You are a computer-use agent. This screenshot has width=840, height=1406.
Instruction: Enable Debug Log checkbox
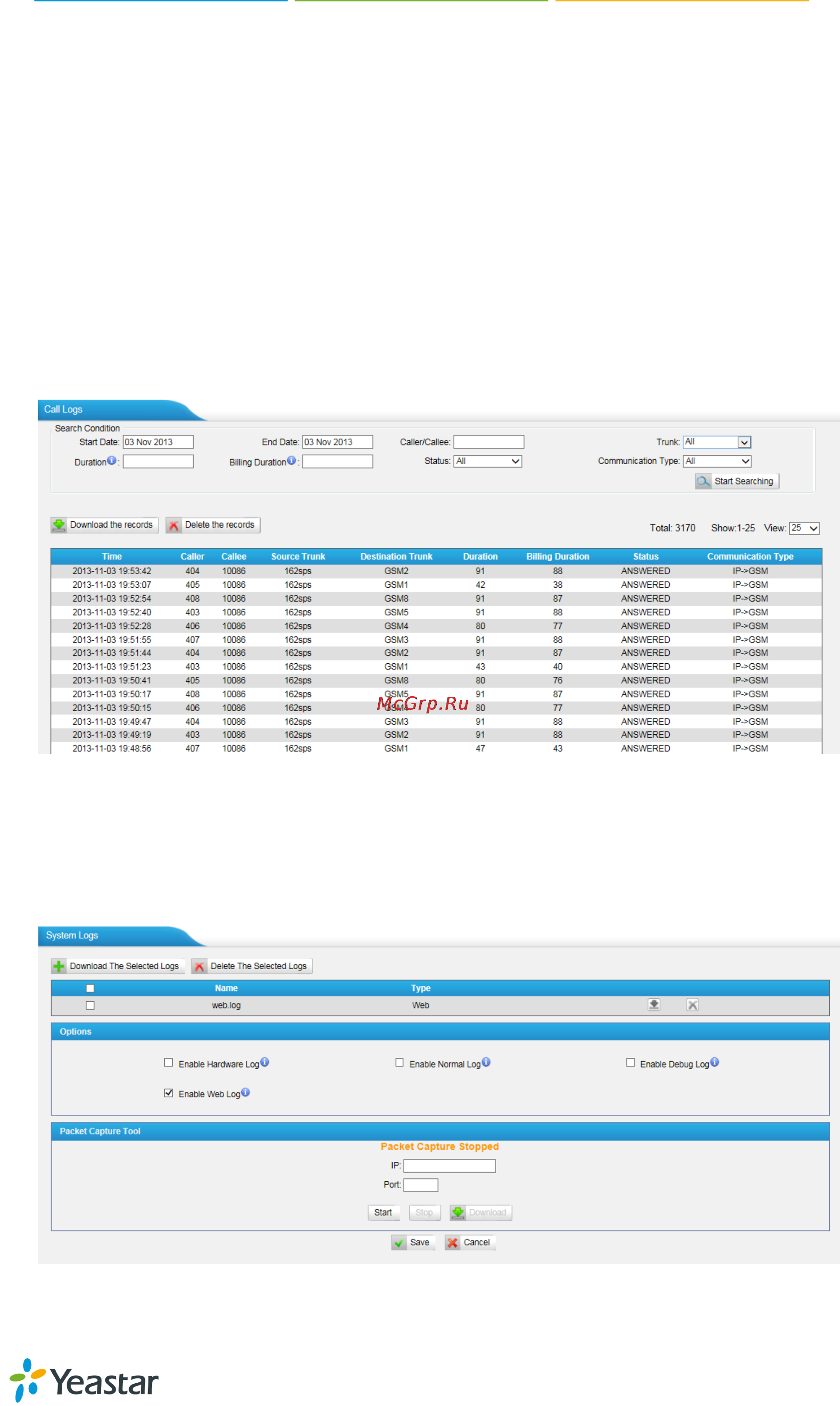click(x=631, y=1063)
